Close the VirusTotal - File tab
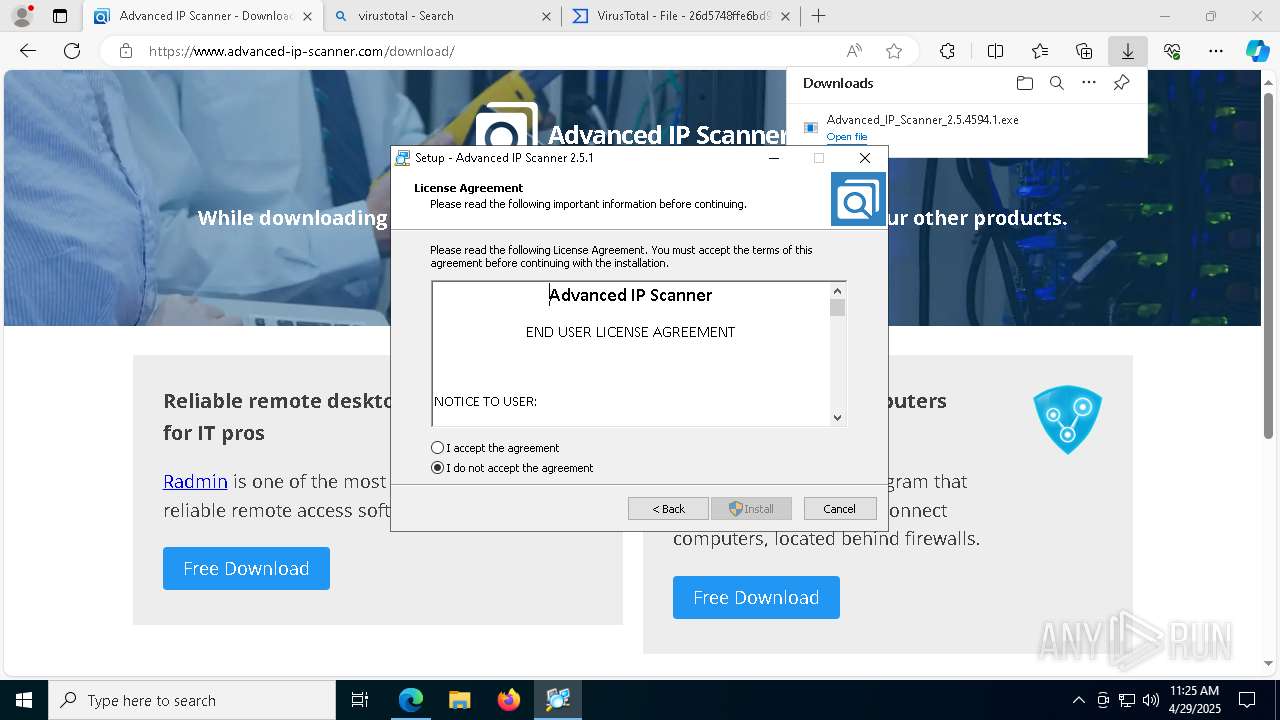 (785, 16)
